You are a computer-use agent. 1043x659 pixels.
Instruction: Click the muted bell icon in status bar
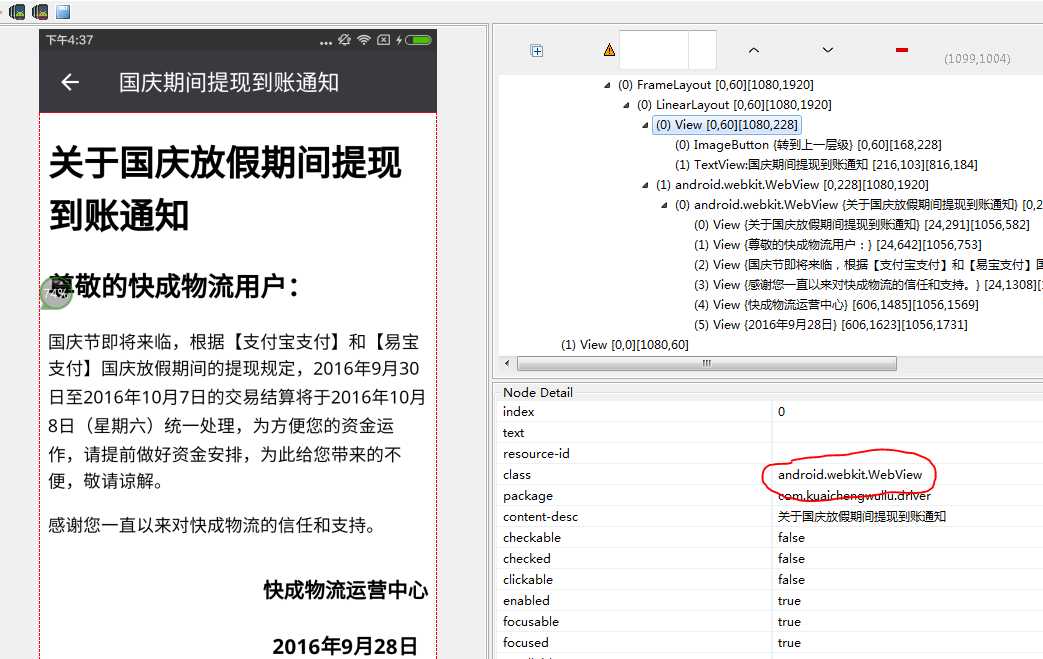click(344, 40)
